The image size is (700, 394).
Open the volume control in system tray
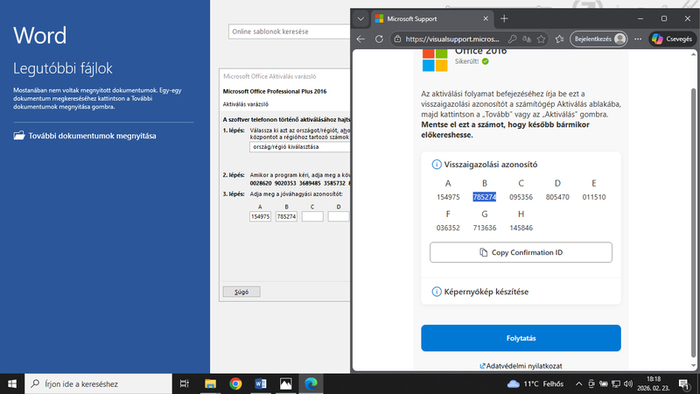point(629,384)
